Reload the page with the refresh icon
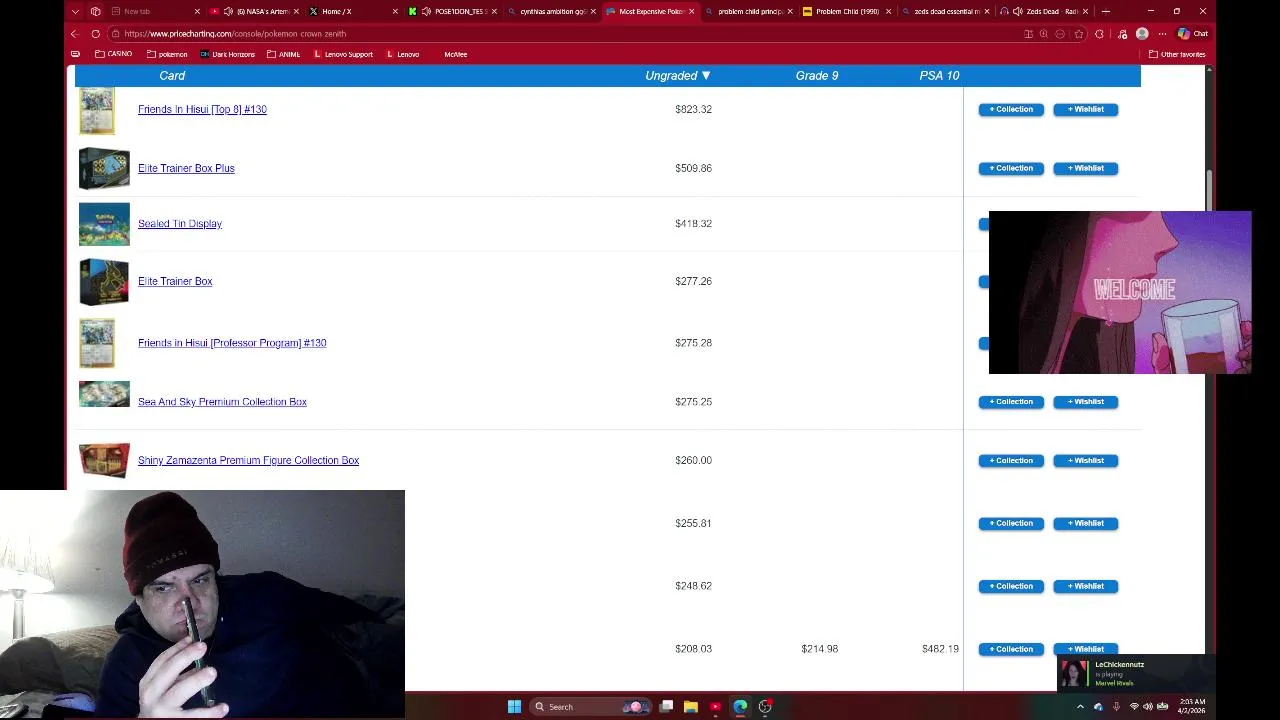The image size is (1280, 720). [96, 34]
